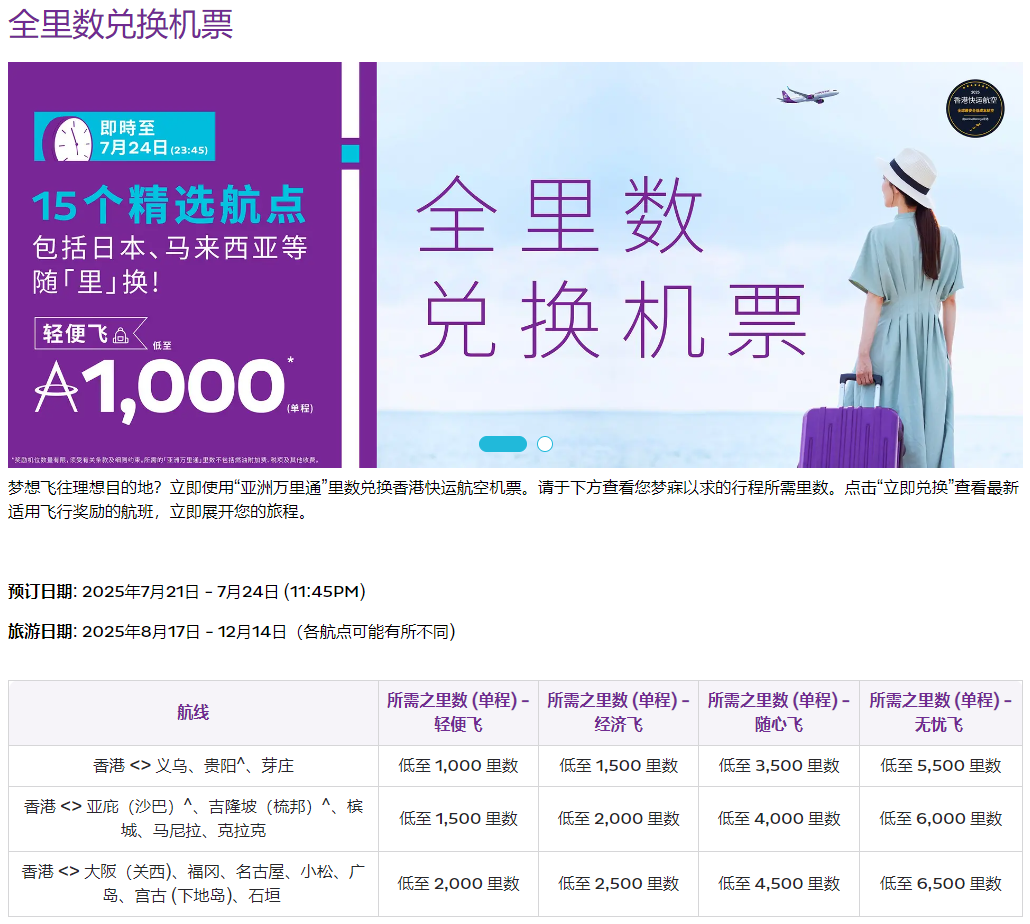Click 低至 1,500 里数 in the 亚庇 row
Screen dimensions: 1030x924
(x=458, y=819)
